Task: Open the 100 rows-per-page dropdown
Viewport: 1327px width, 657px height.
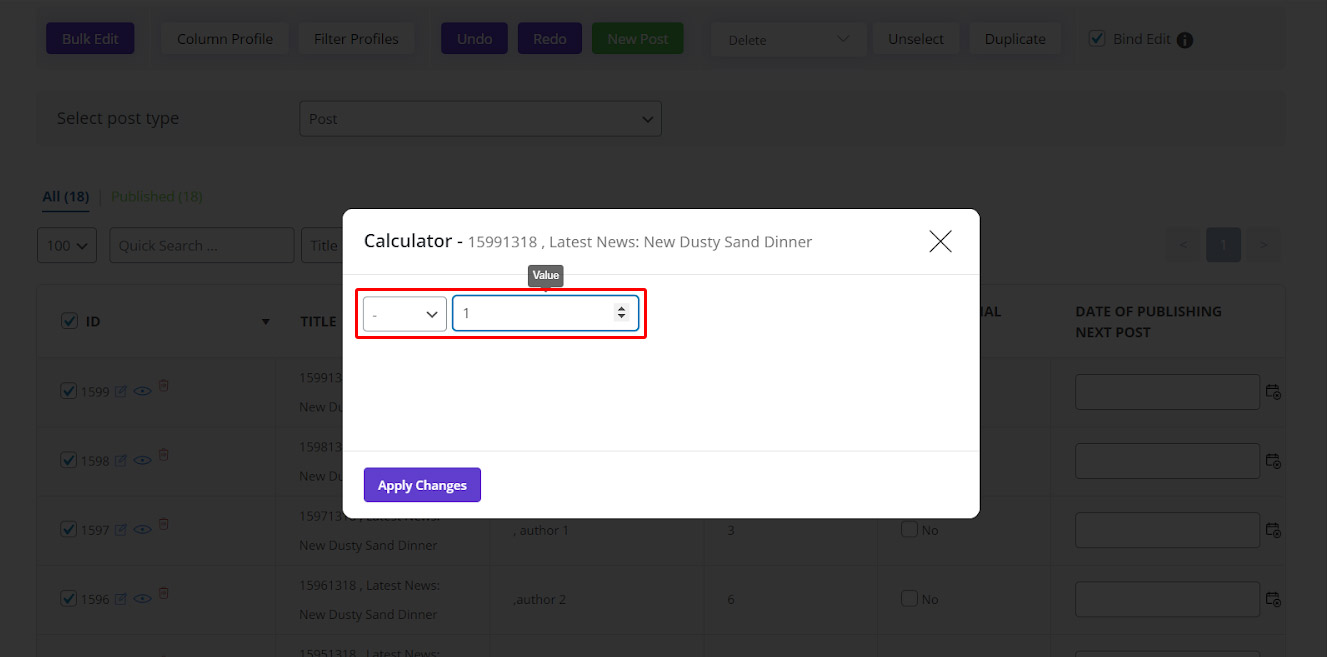Action: [67, 245]
